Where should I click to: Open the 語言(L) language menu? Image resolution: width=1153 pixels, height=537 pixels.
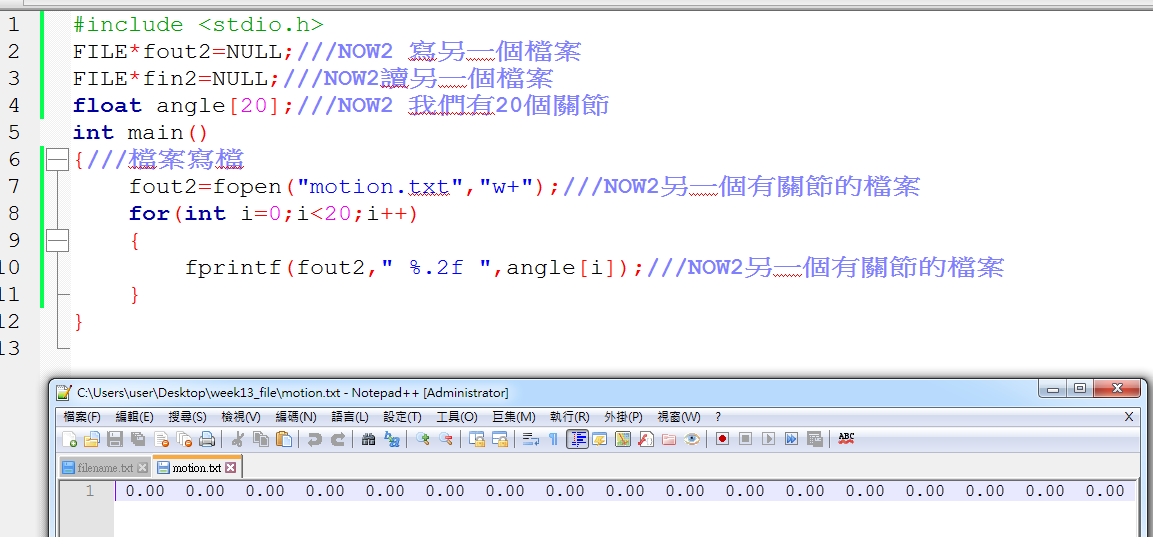click(x=350, y=417)
